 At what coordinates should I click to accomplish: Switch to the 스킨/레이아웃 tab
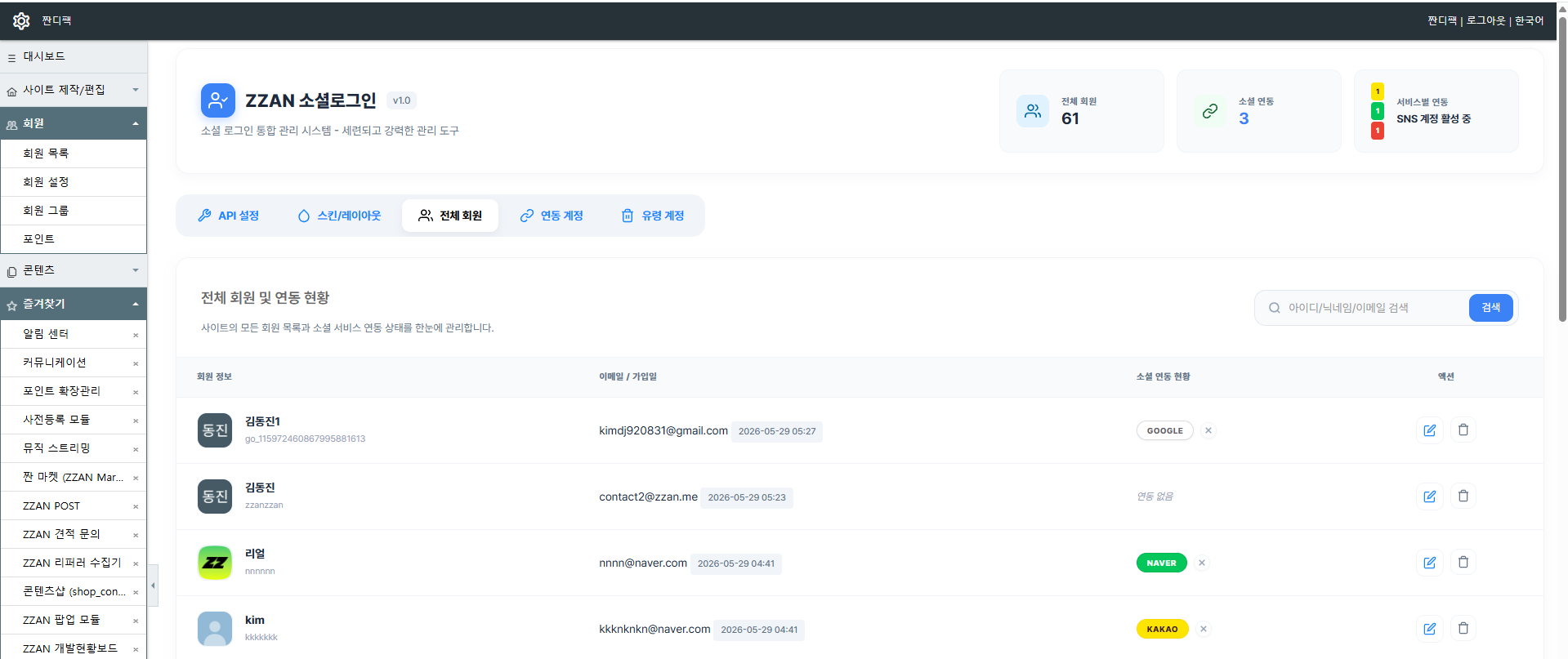tap(339, 216)
